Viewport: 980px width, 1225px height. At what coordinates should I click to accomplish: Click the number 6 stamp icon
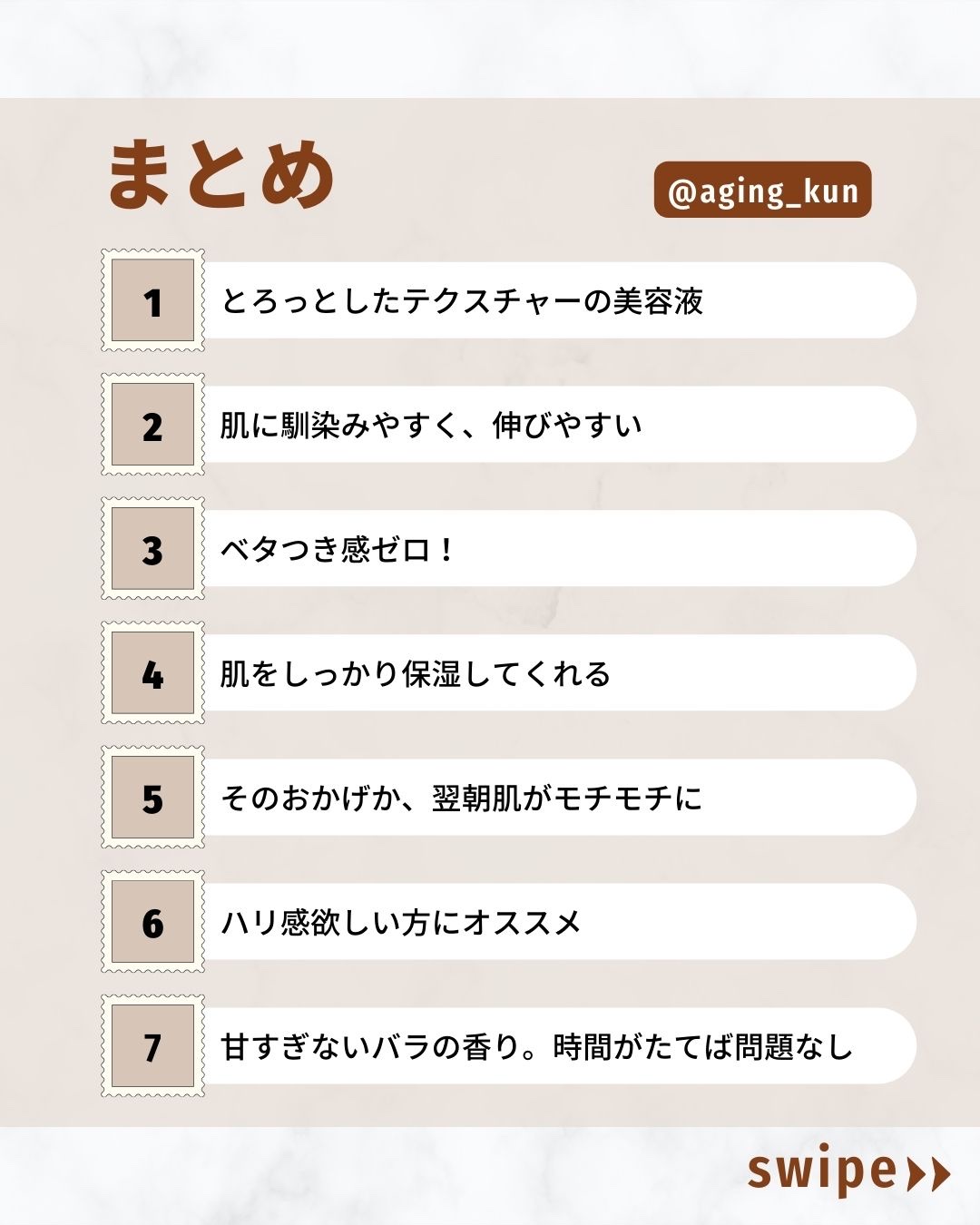[x=152, y=922]
